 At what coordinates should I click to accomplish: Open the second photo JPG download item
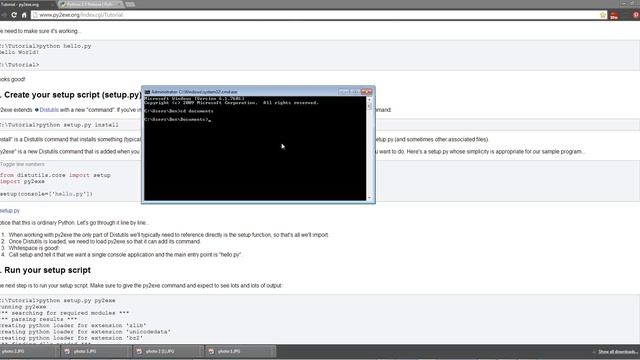click(x=96, y=351)
